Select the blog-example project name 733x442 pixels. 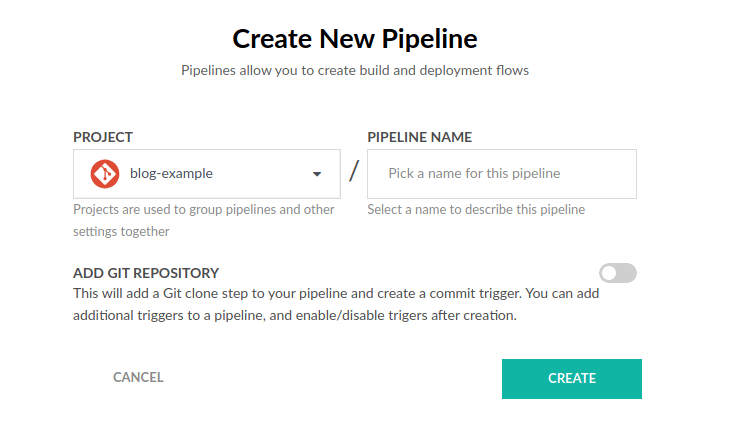pos(171,174)
